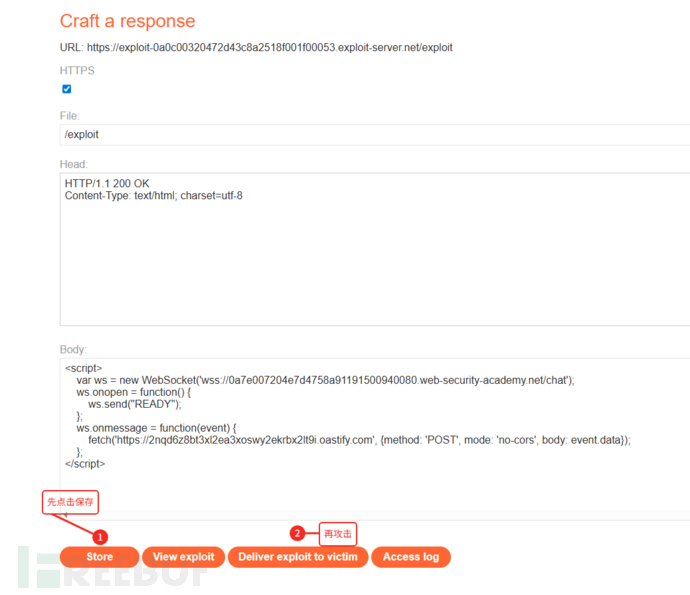Click the 'File:' label
Image resolution: width=690 pixels, height=595 pixels.
70,116
